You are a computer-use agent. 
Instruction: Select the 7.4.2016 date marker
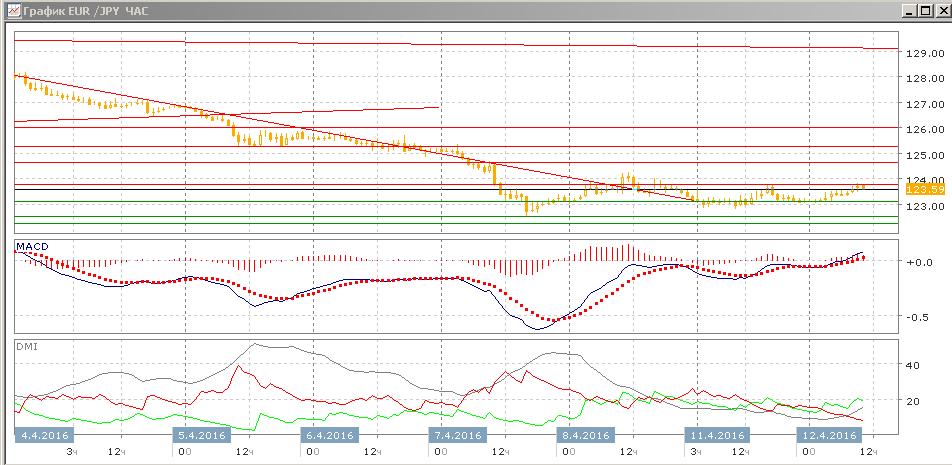pyautogui.click(x=458, y=436)
